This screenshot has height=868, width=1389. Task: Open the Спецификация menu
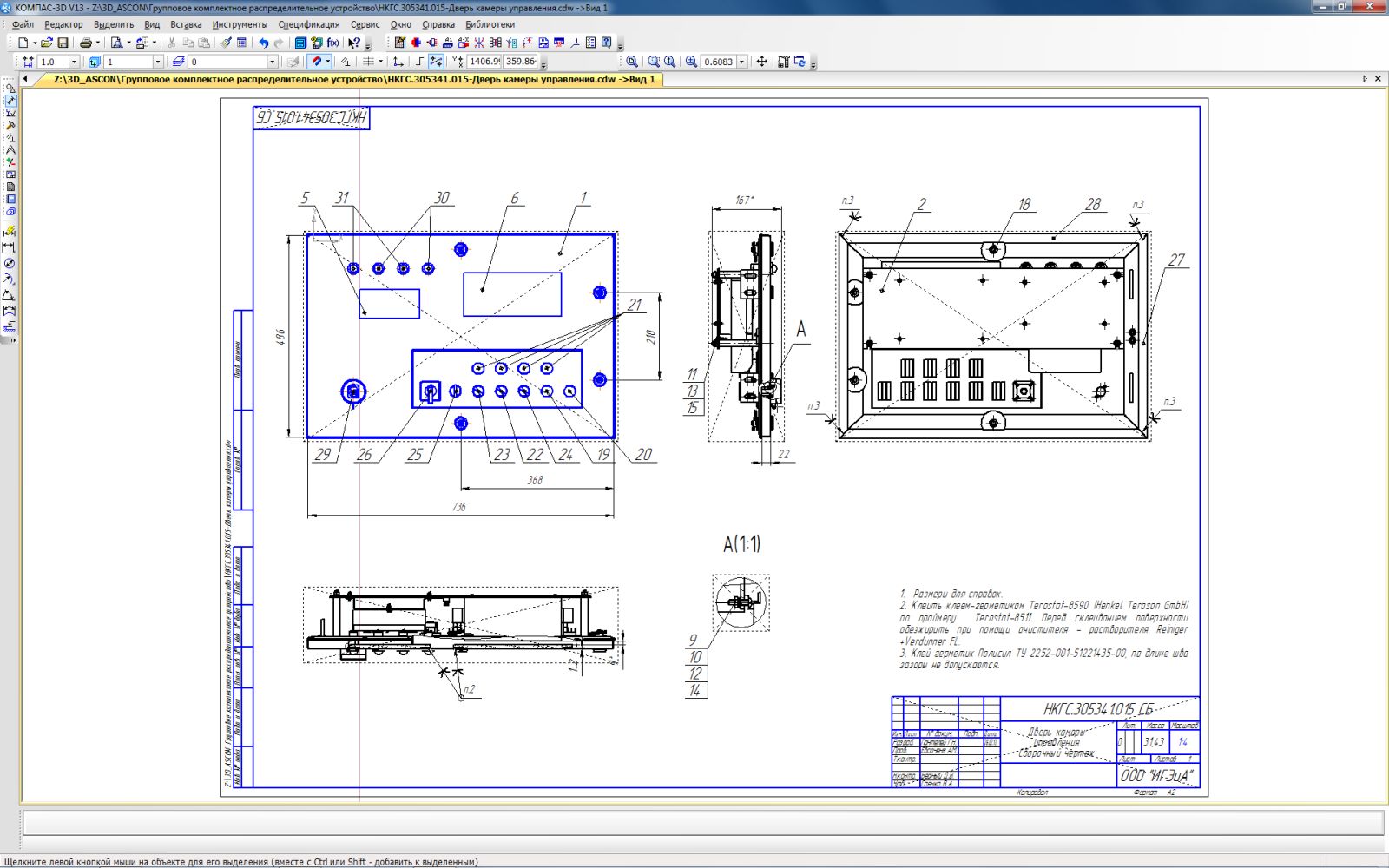pyautogui.click(x=308, y=24)
